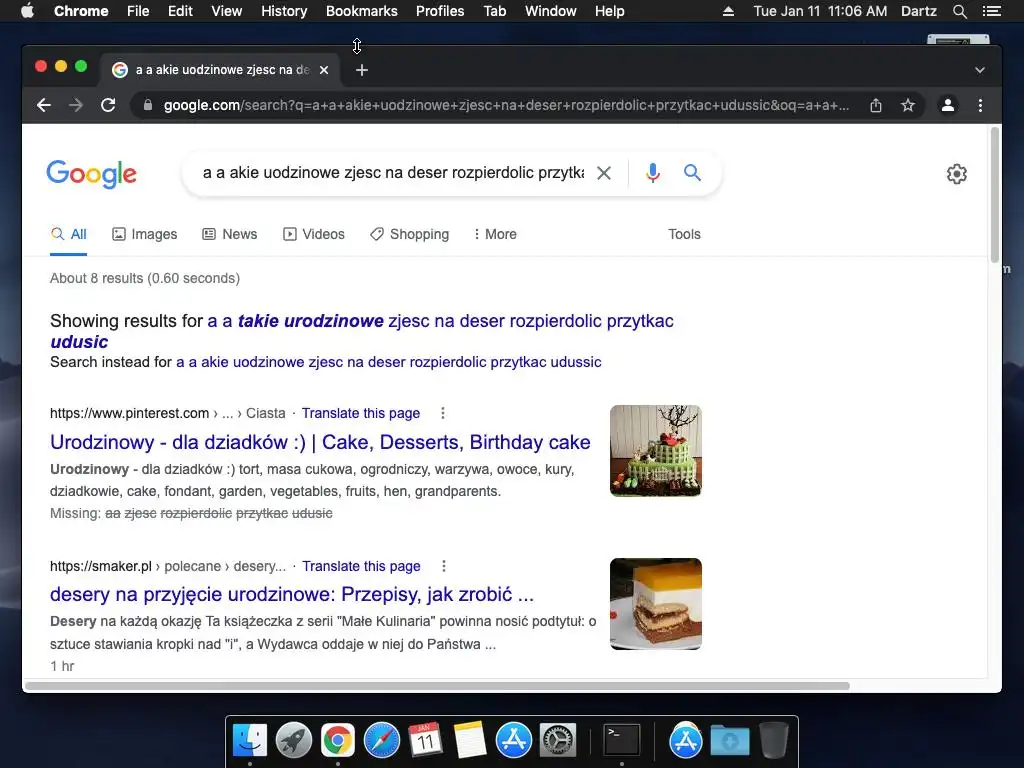Click the date and time display
This screenshot has height=768, width=1024.
tap(820, 11)
